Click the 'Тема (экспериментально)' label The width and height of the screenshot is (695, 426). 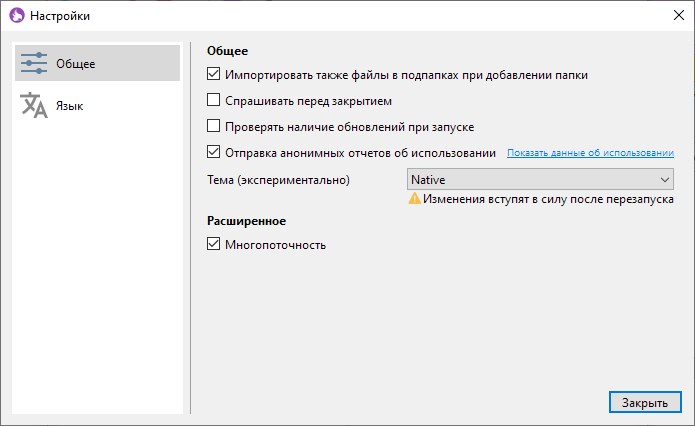point(278,180)
